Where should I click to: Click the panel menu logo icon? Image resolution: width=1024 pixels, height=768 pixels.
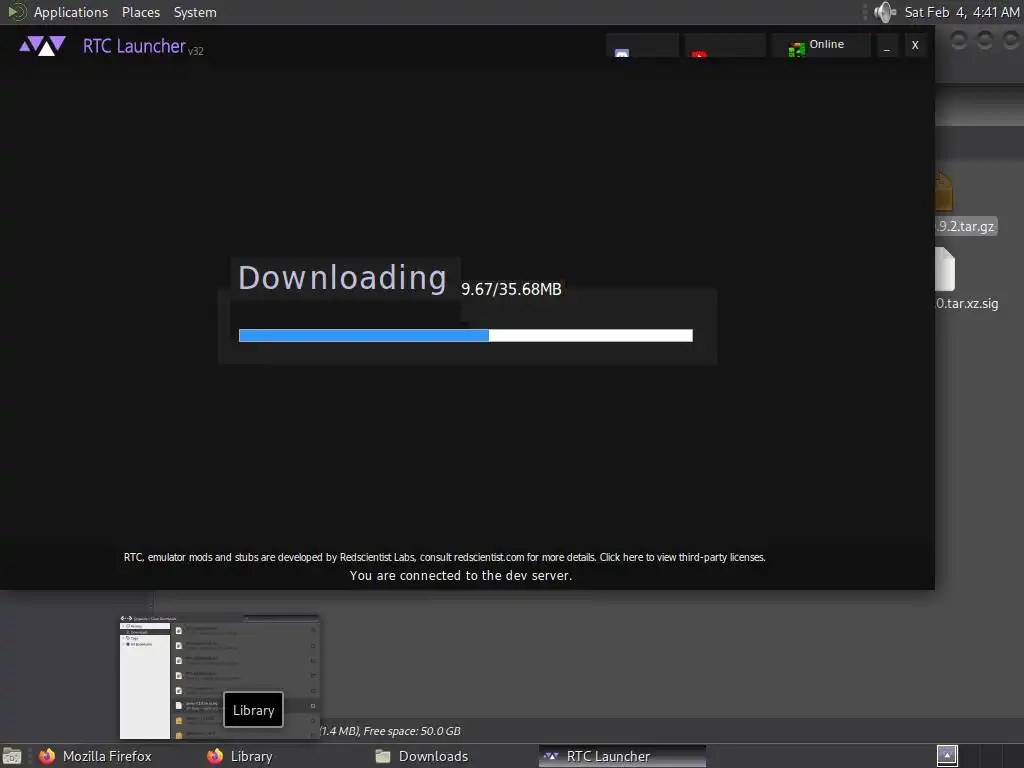(x=16, y=12)
